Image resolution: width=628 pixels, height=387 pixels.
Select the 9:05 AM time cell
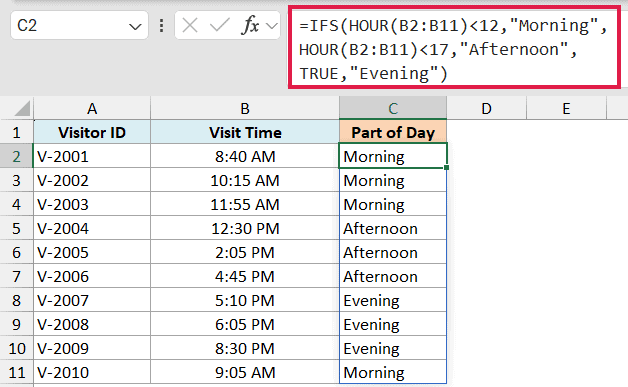pos(245,372)
